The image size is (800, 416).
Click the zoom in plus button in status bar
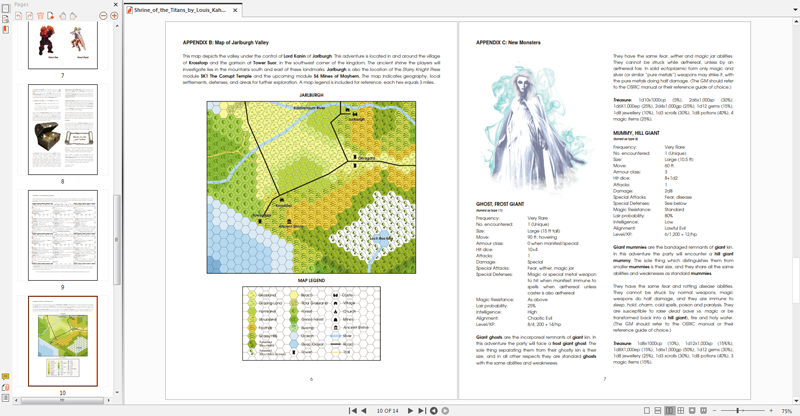[768, 411]
